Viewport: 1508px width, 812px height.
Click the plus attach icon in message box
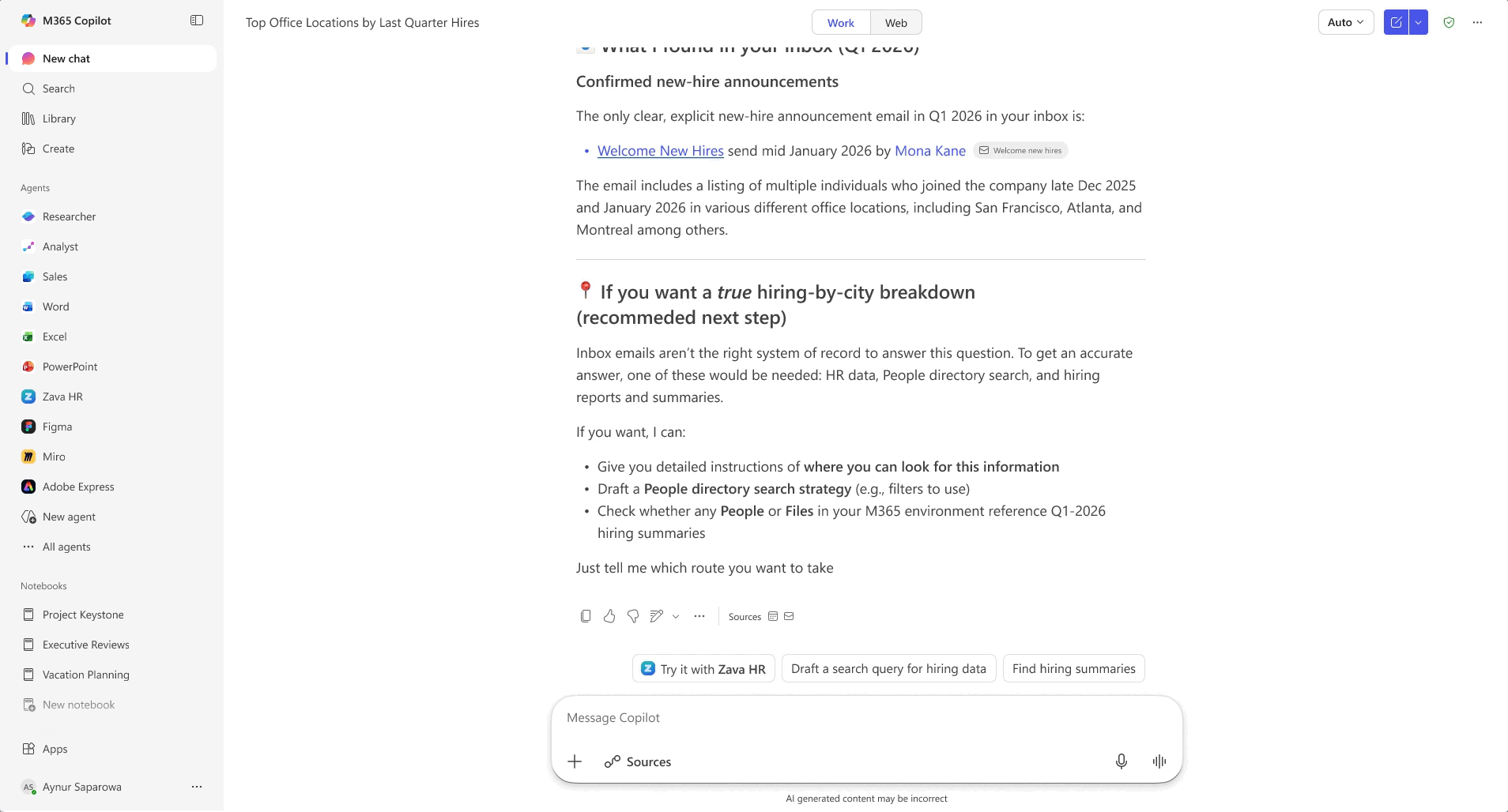coord(575,761)
